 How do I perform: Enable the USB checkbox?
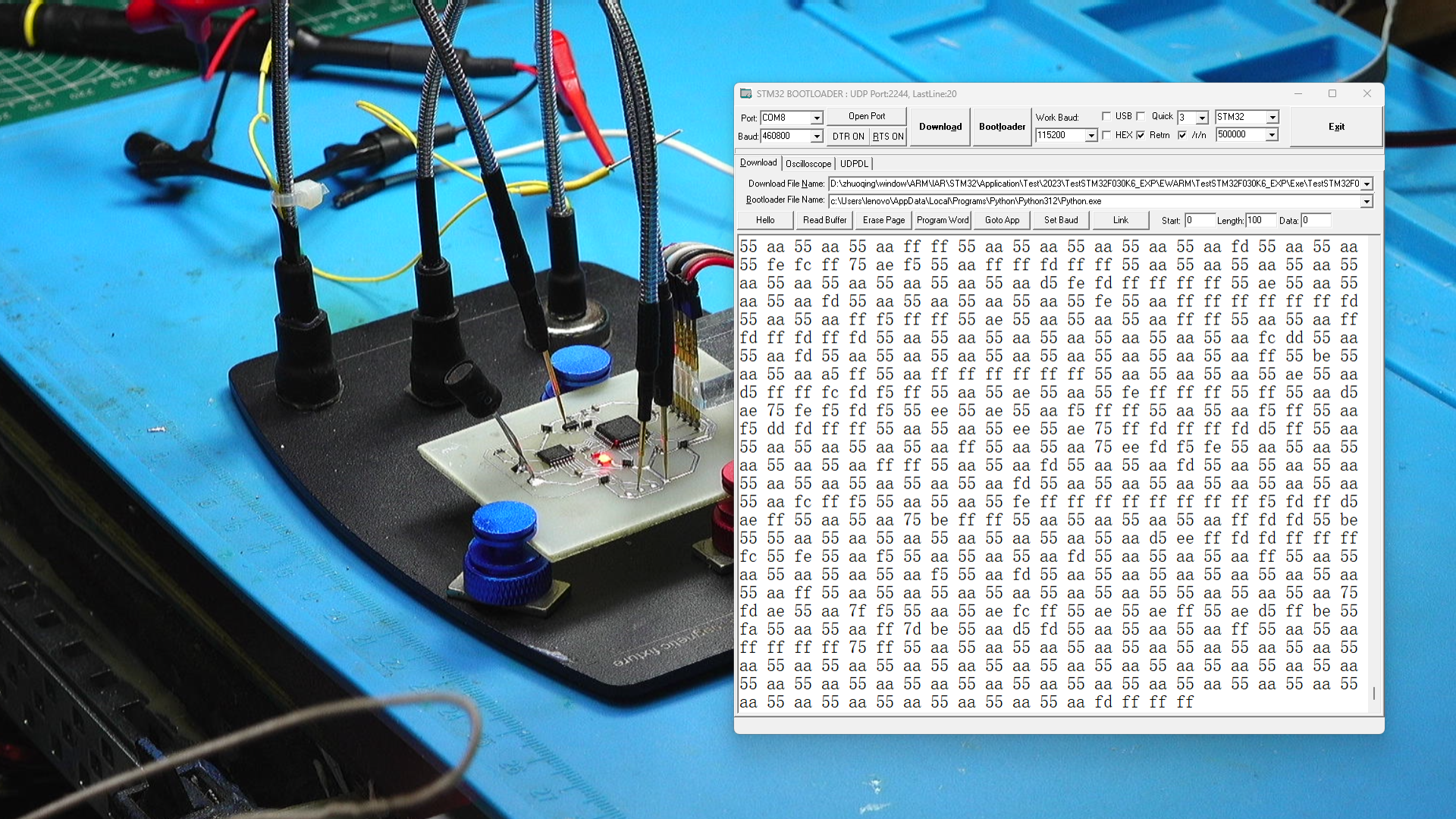[x=1106, y=116]
